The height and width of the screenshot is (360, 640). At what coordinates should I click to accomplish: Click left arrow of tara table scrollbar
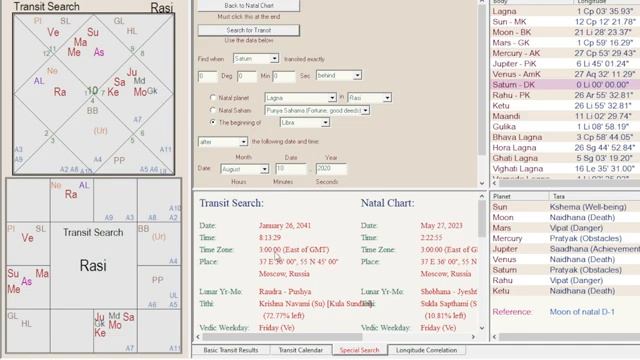pos(494,337)
